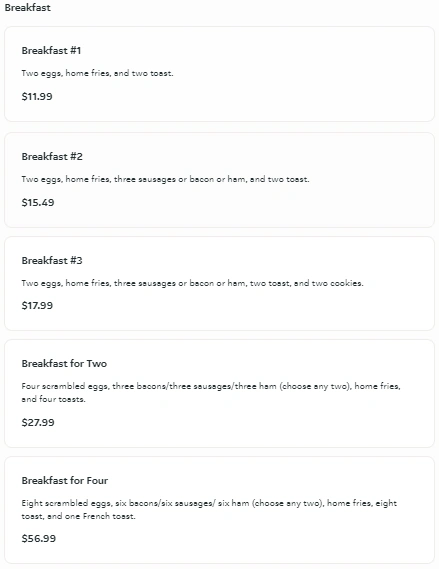
Task: Click the $15.49 price on Breakfast #2
Action: 38,202
